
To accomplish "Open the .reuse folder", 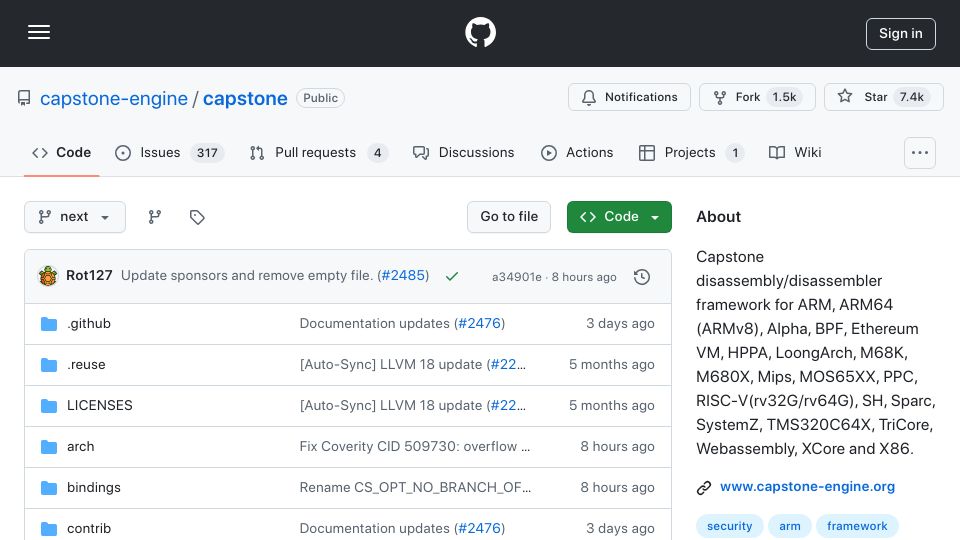I will [86, 364].
